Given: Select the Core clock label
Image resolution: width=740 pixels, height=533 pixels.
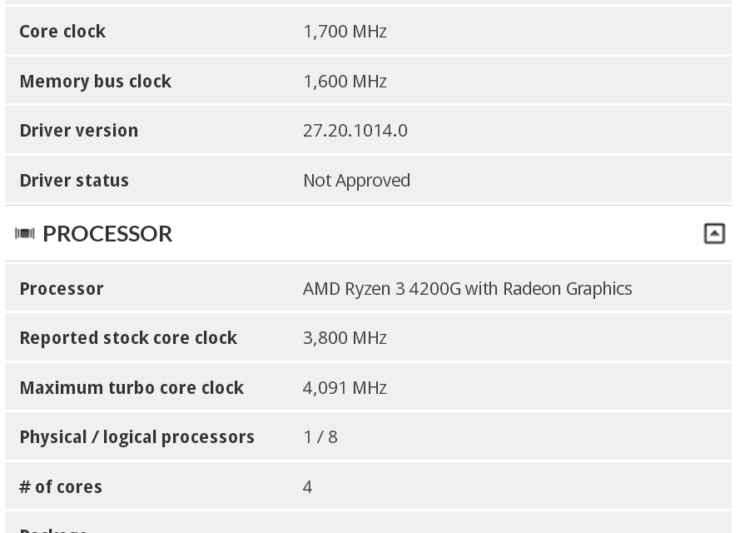Looking at the screenshot, I should click(x=63, y=32).
